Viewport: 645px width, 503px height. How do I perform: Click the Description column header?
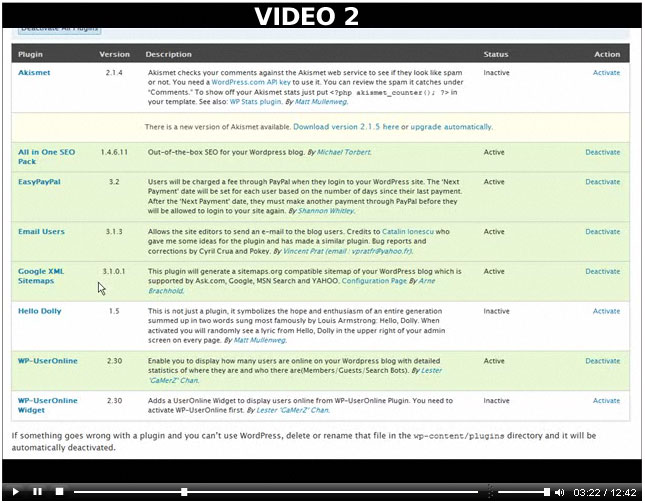(x=169, y=54)
